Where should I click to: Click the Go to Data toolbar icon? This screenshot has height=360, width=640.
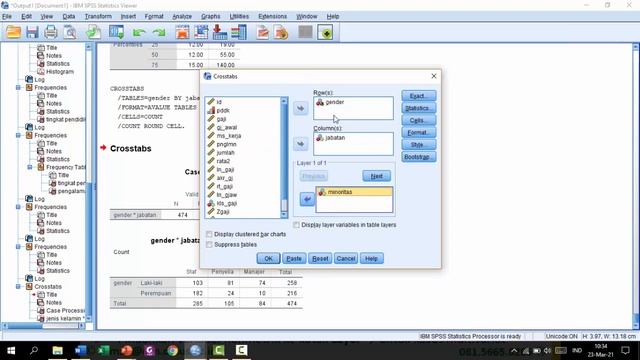point(182,32)
